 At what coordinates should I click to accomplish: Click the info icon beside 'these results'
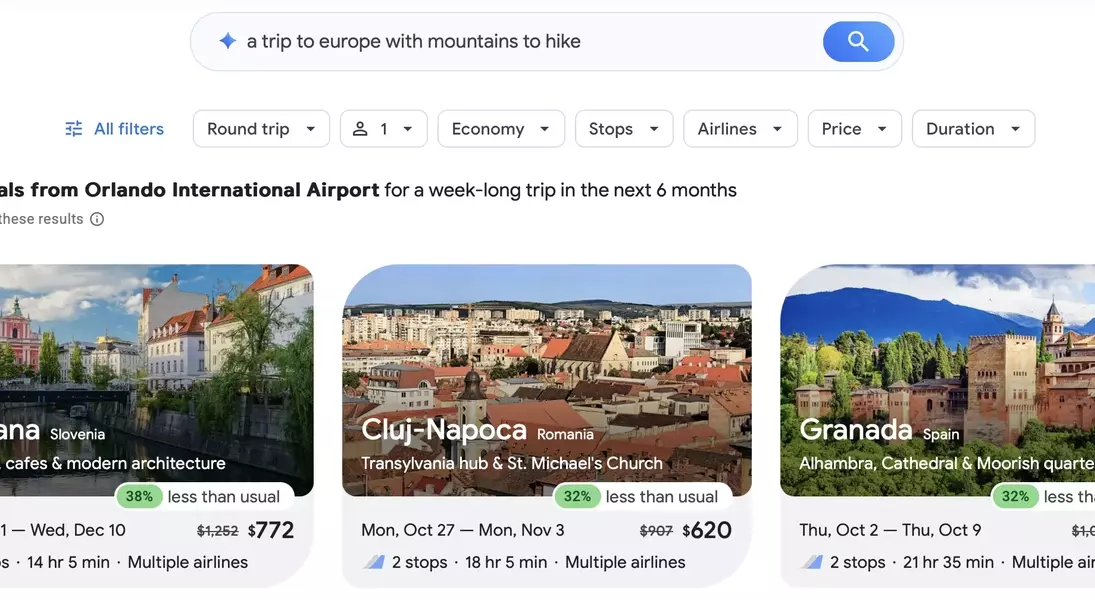coord(97,219)
